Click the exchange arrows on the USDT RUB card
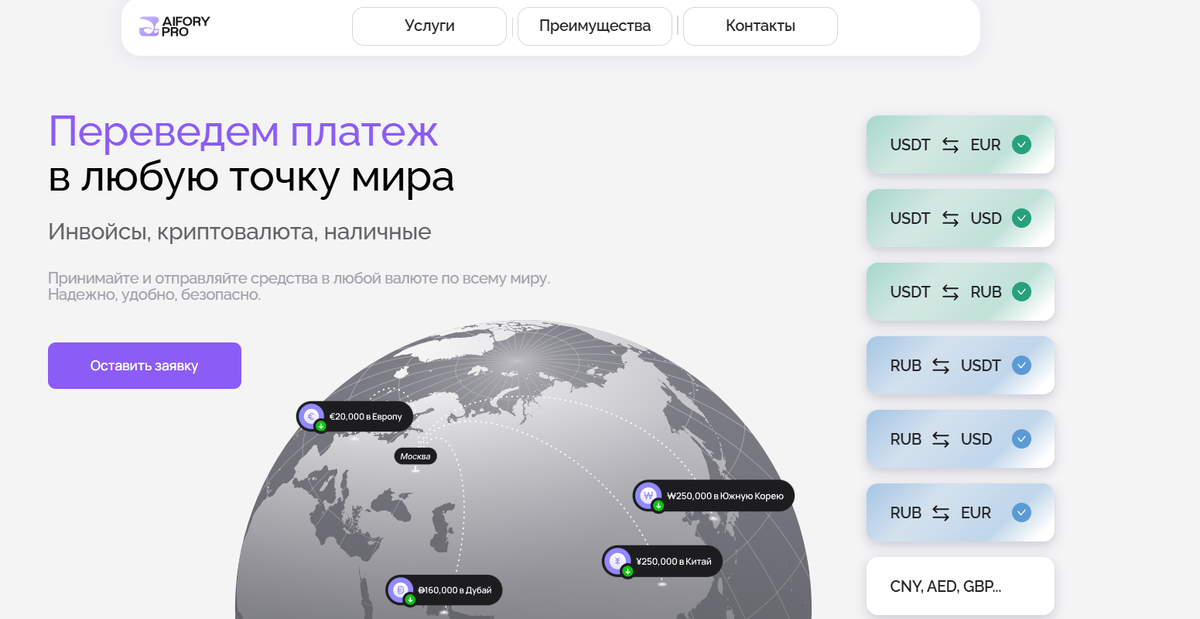The height and width of the screenshot is (619, 1200). pyautogui.click(x=952, y=291)
